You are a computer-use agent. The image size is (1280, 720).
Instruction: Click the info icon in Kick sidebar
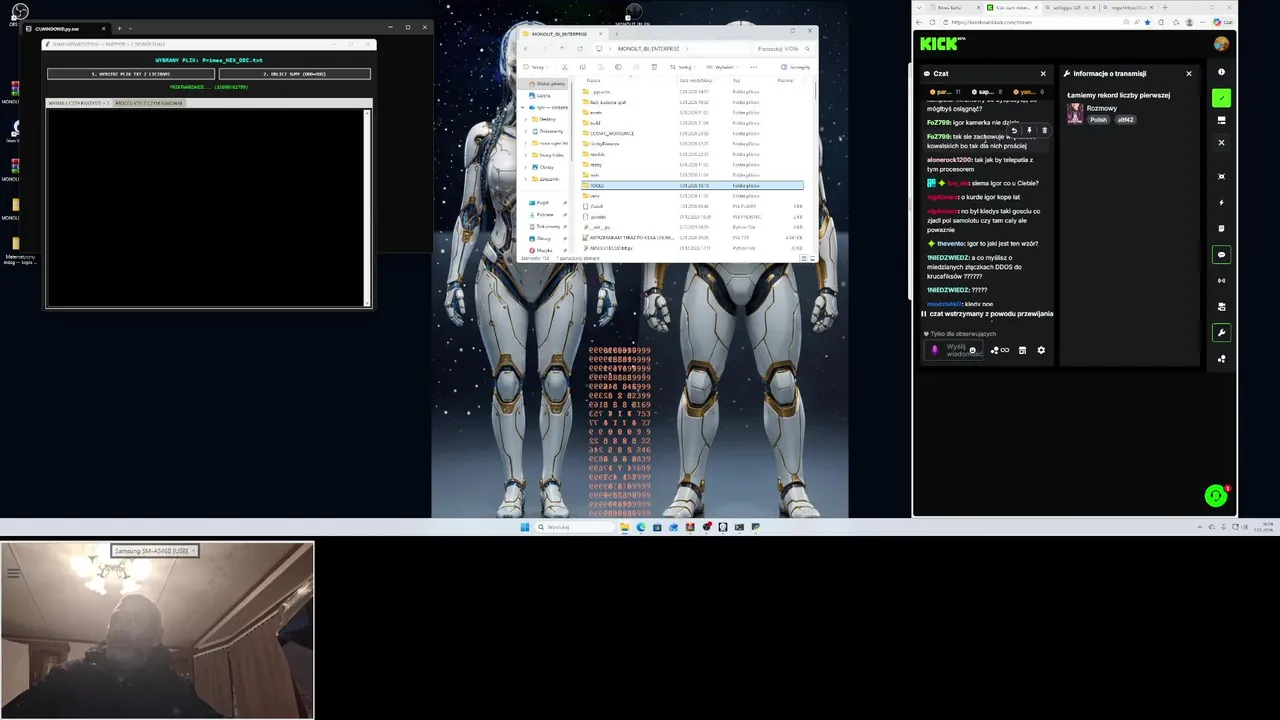point(1221,72)
